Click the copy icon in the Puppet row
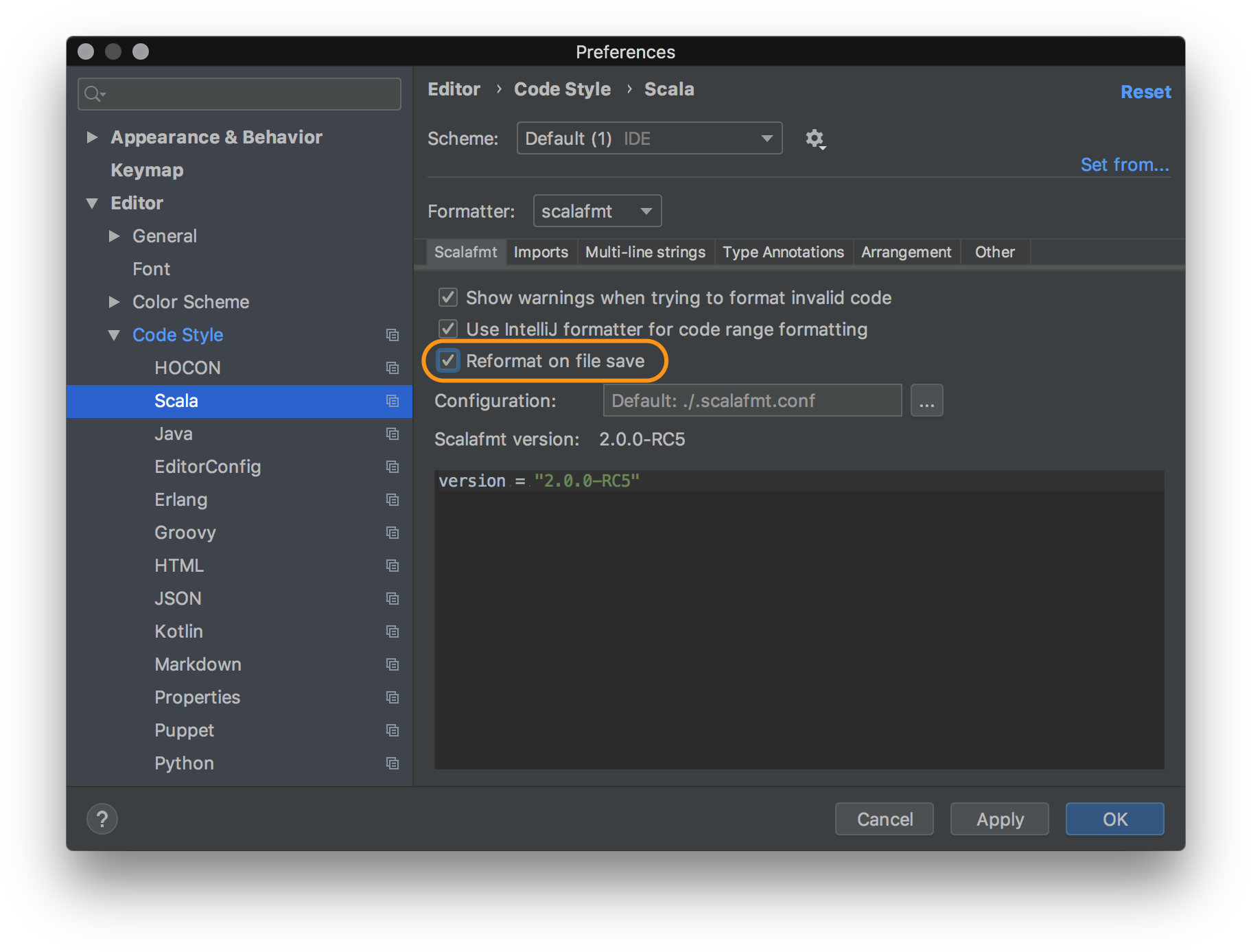The height and width of the screenshot is (952, 1251). (393, 730)
